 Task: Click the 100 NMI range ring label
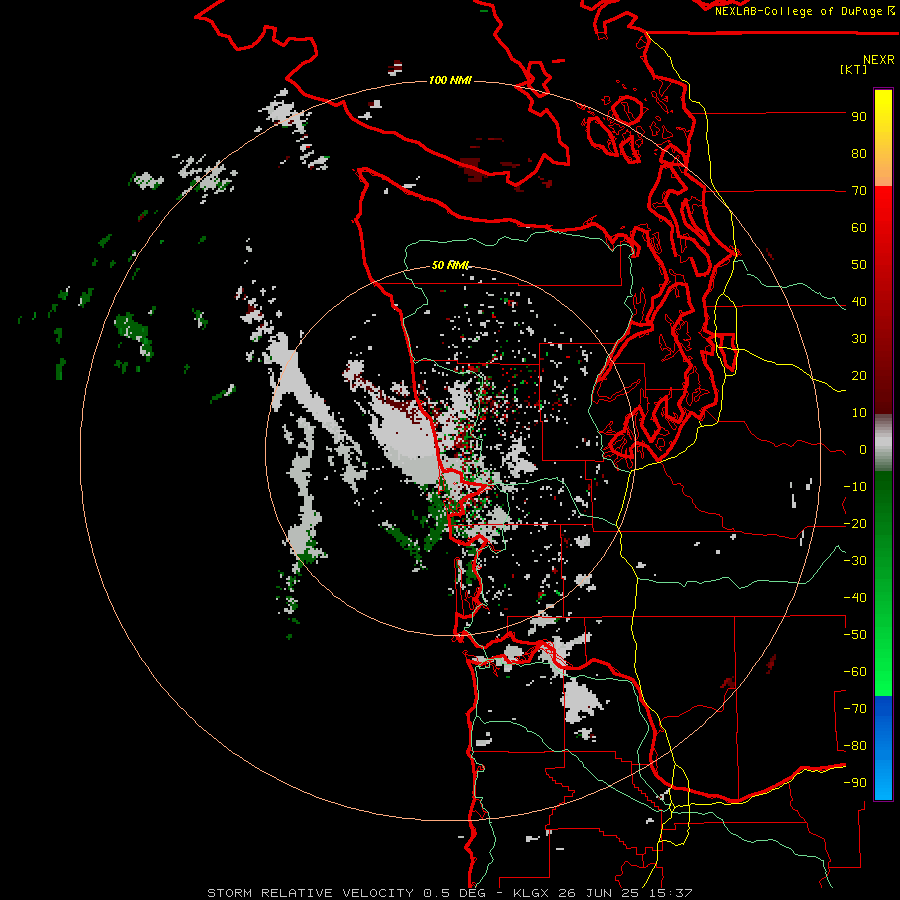point(450,80)
